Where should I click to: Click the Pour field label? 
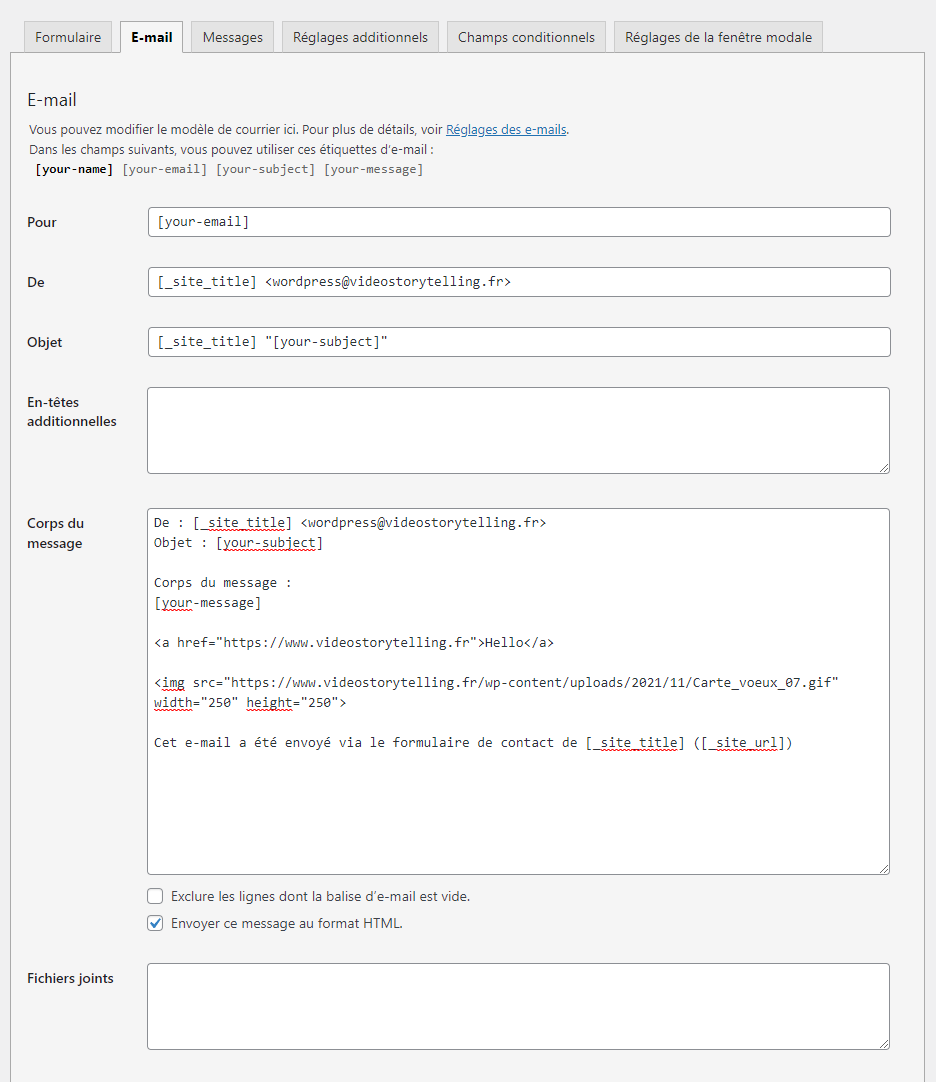pyautogui.click(x=41, y=222)
